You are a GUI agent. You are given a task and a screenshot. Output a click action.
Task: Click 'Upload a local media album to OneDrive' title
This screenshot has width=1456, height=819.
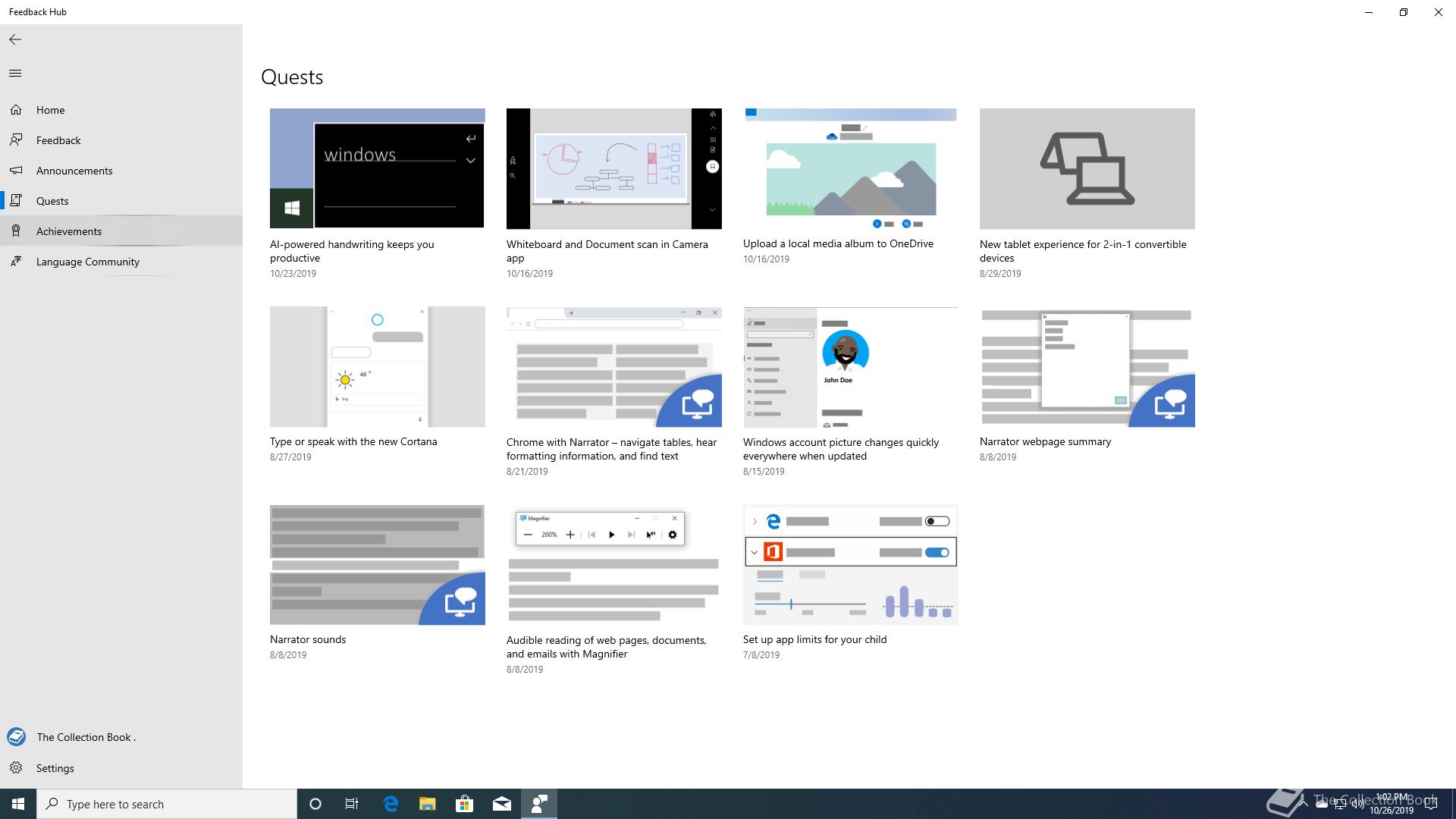[838, 243]
